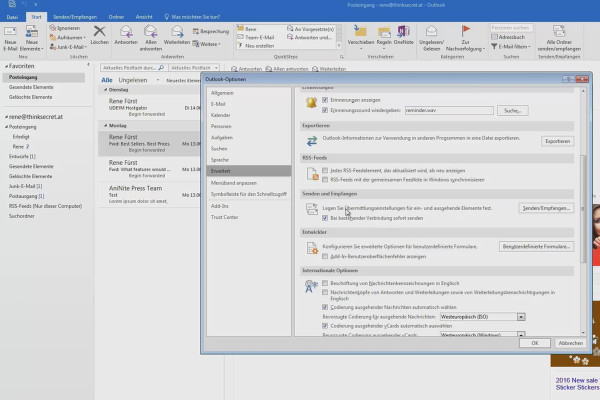The width and height of the screenshot is (600, 400).
Task: Click the Zur Nachverfolgung flag icon
Action: click(x=465, y=31)
